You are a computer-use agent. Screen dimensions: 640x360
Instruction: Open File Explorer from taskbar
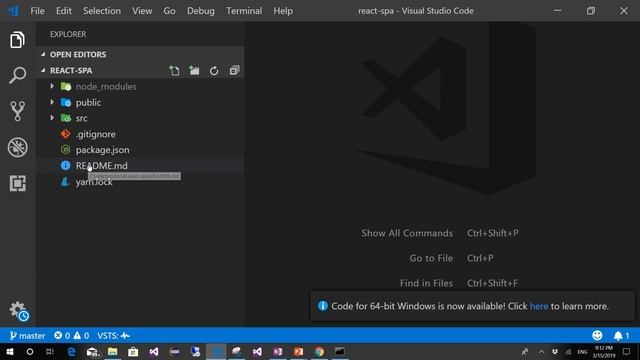point(113,351)
